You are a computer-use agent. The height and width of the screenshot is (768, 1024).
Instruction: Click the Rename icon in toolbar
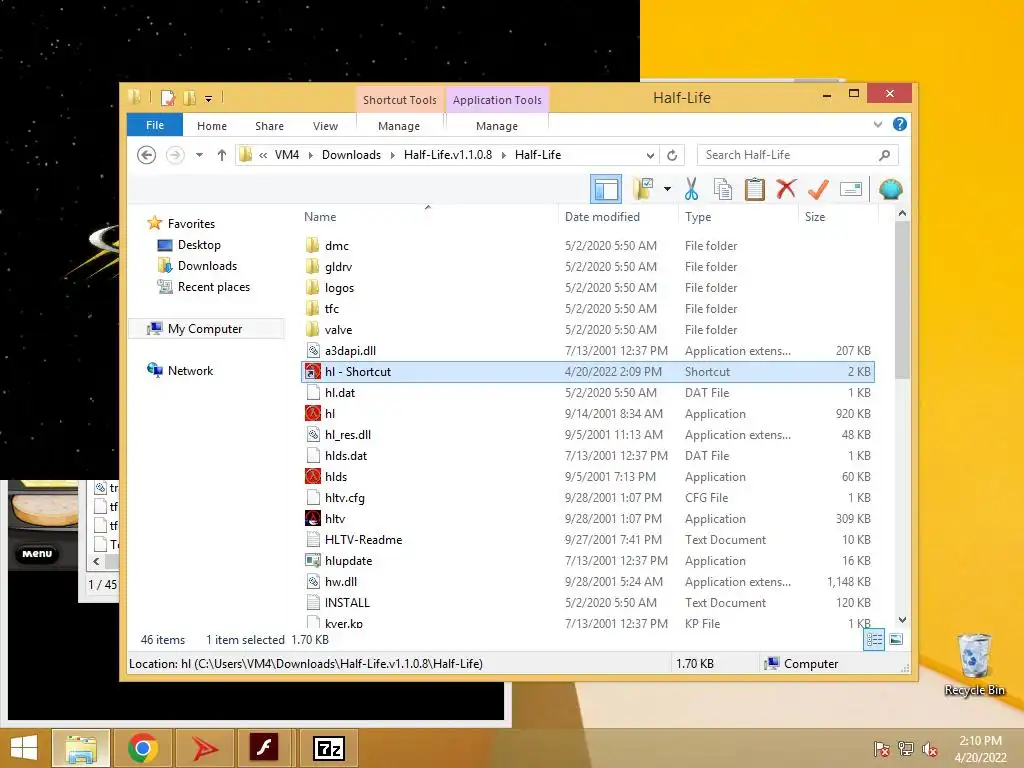coord(851,189)
